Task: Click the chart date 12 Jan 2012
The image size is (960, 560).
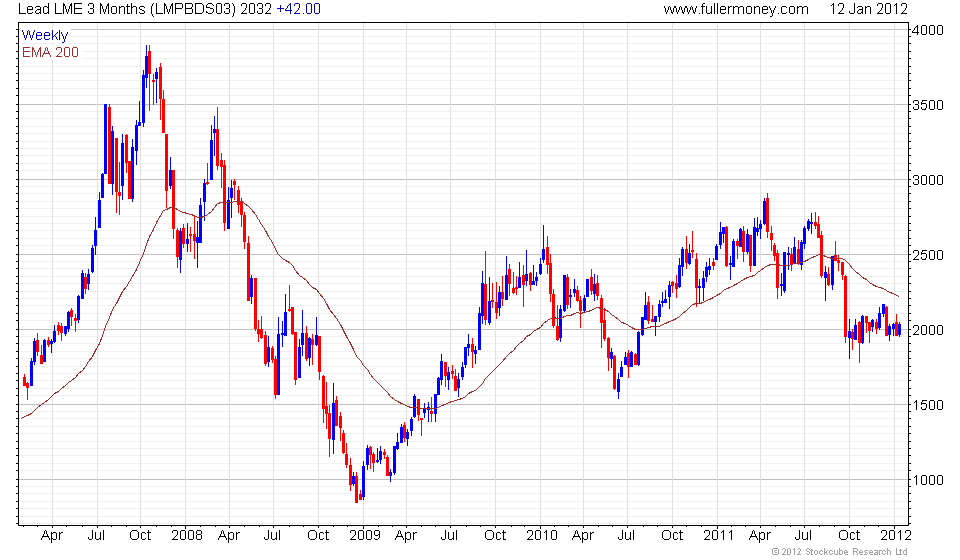Action: (x=868, y=9)
